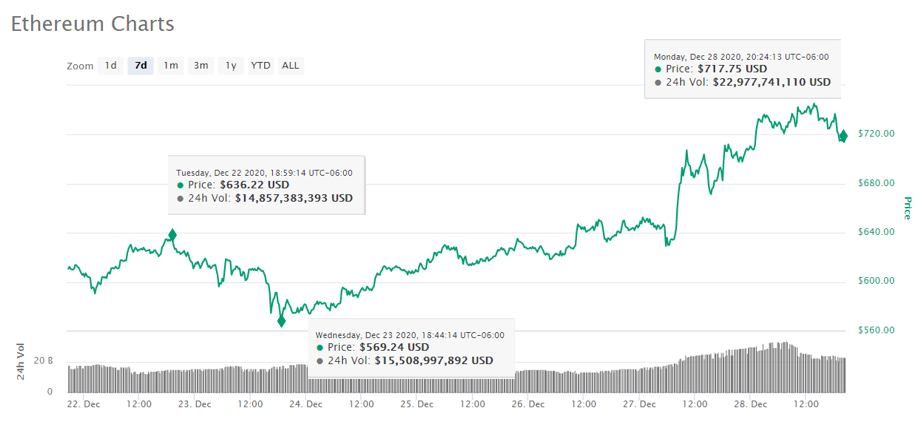Click the 24h Vol axis title
The height and width of the screenshot is (430, 923).
click(20, 362)
